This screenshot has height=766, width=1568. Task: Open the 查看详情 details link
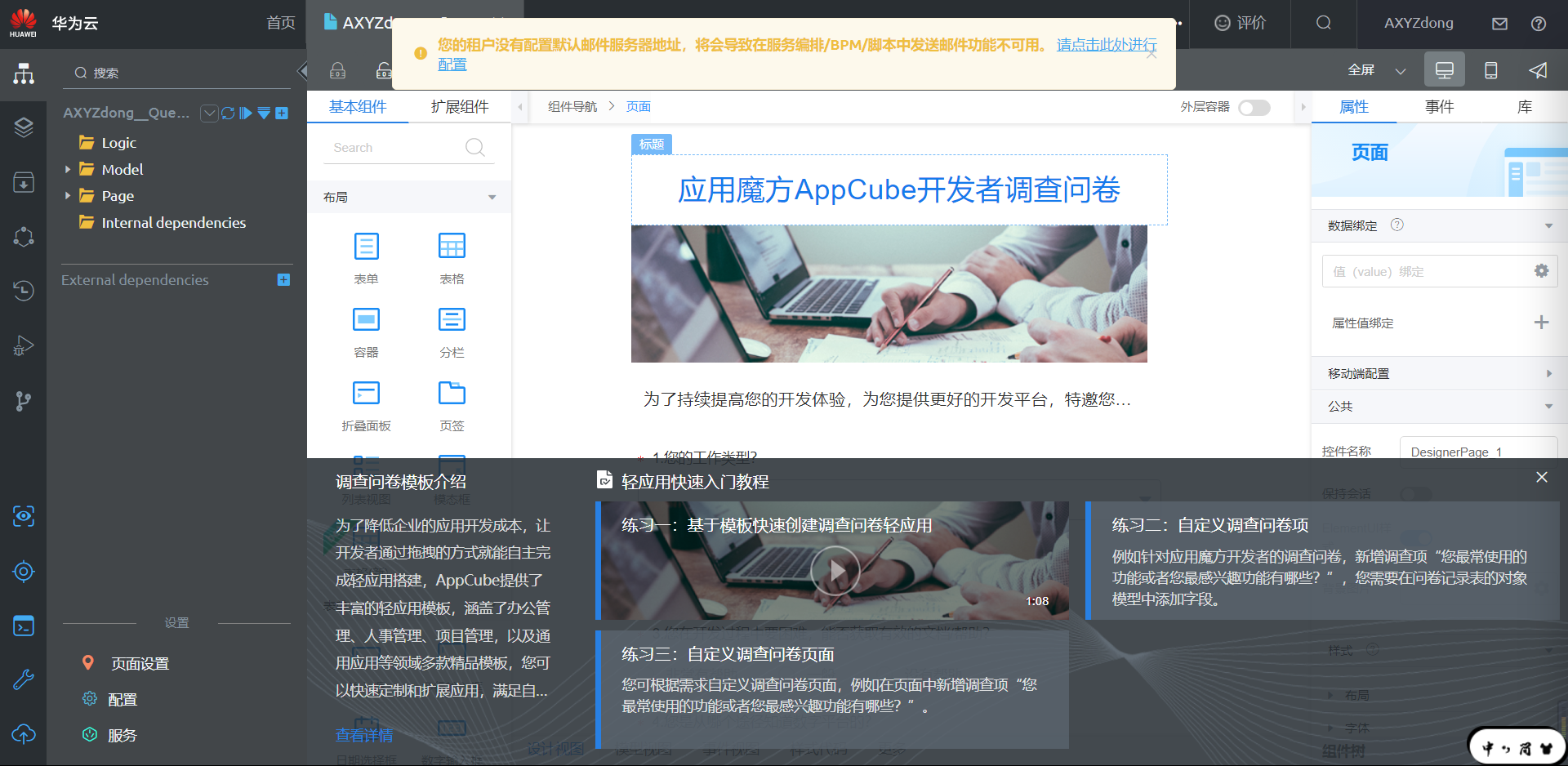[x=364, y=736]
